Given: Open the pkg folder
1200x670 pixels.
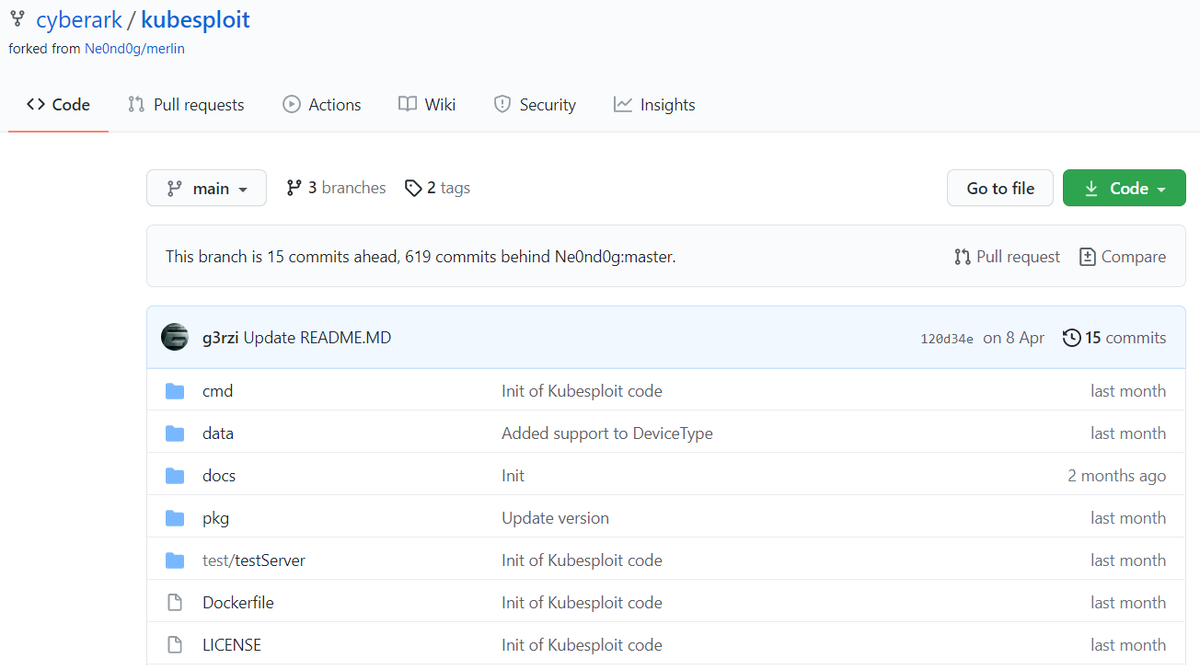Looking at the screenshot, I should tap(215, 518).
